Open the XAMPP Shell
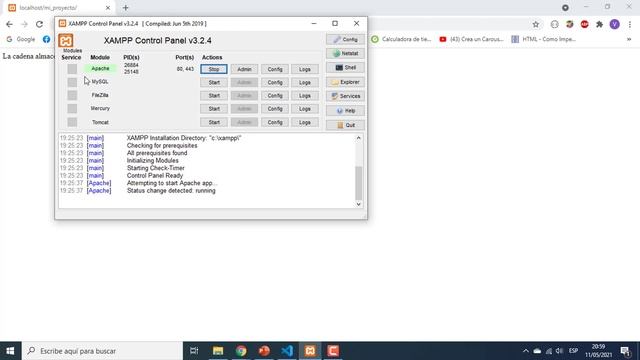Viewport: 640px width, 360px height. [345, 68]
